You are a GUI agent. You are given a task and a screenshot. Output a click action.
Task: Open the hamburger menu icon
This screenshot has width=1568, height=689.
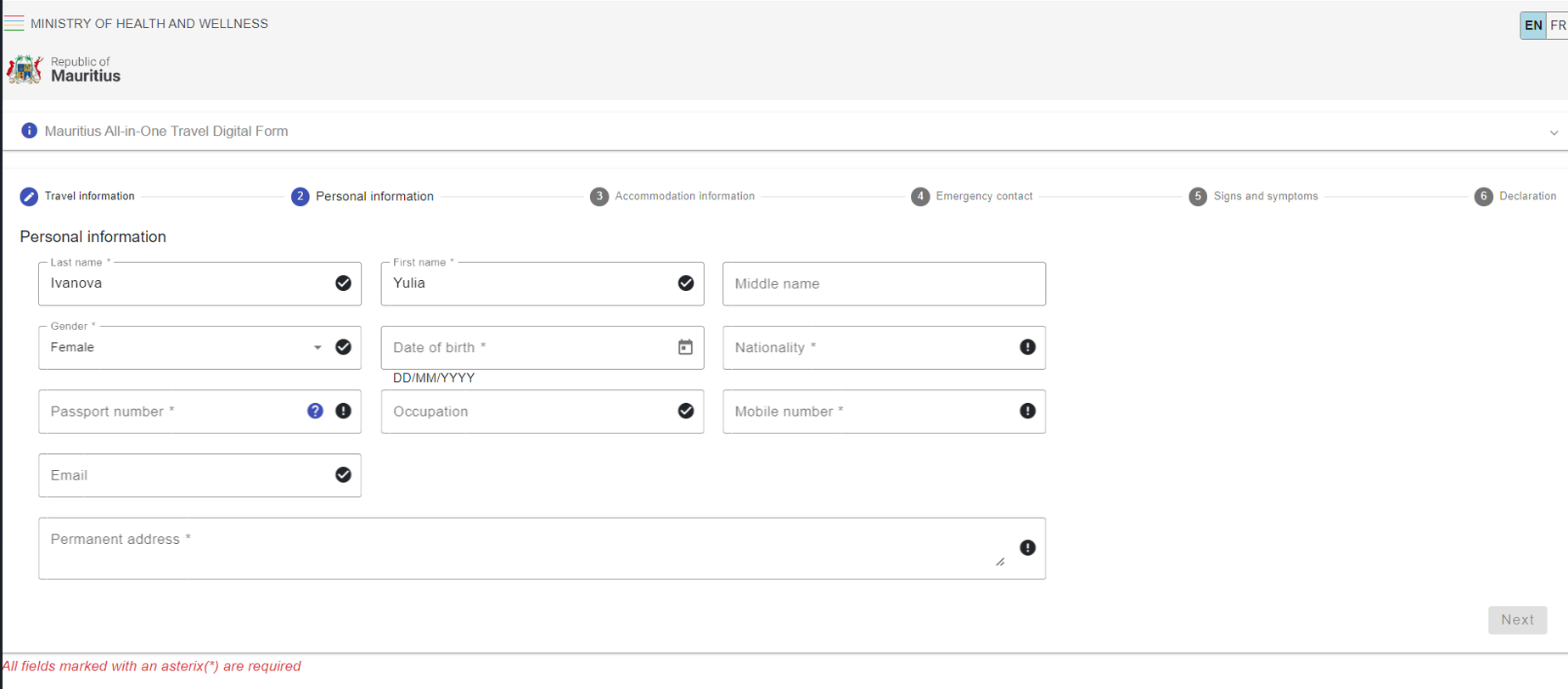click(x=14, y=23)
